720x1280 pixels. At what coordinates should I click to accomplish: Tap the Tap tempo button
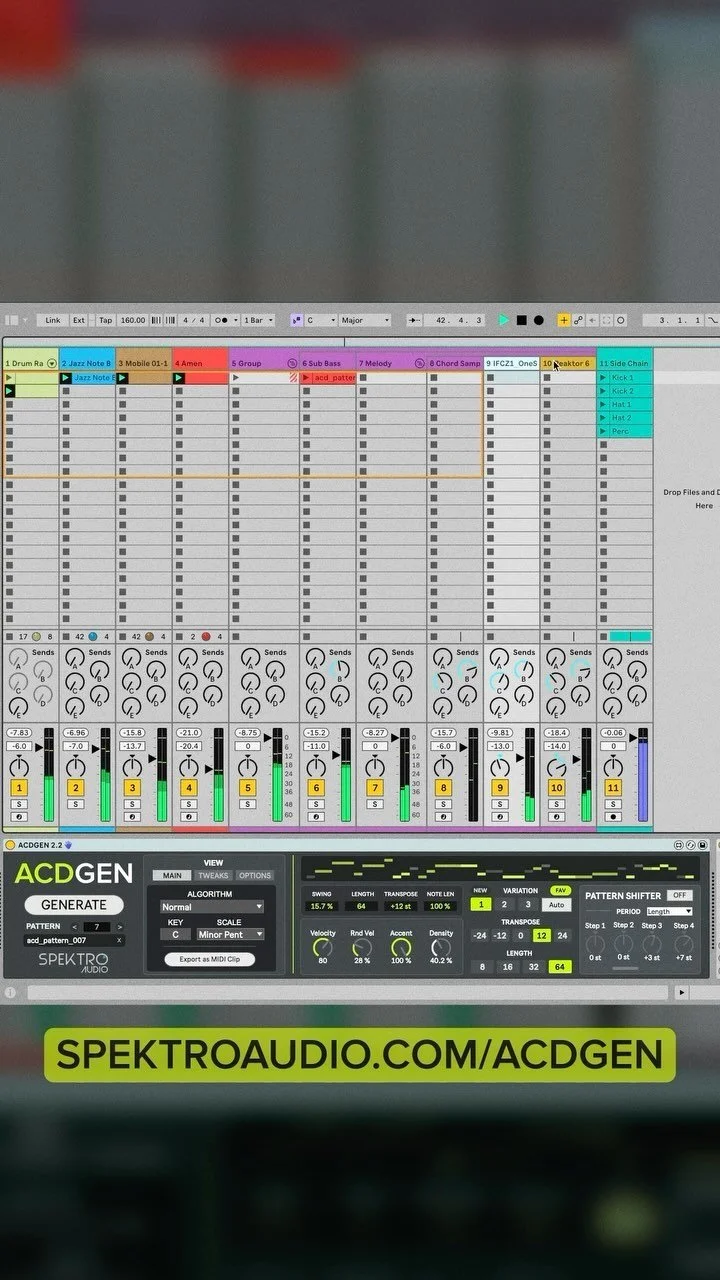click(105, 320)
